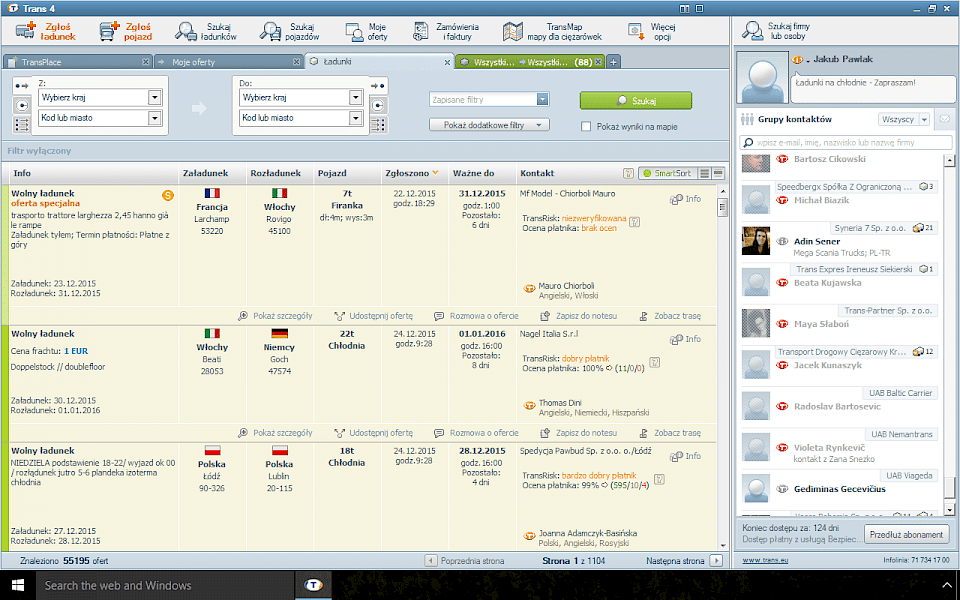Open Info for Mf Model - Chiorboli Mauro
The height and width of the screenshot is (600, 960).
686,199
